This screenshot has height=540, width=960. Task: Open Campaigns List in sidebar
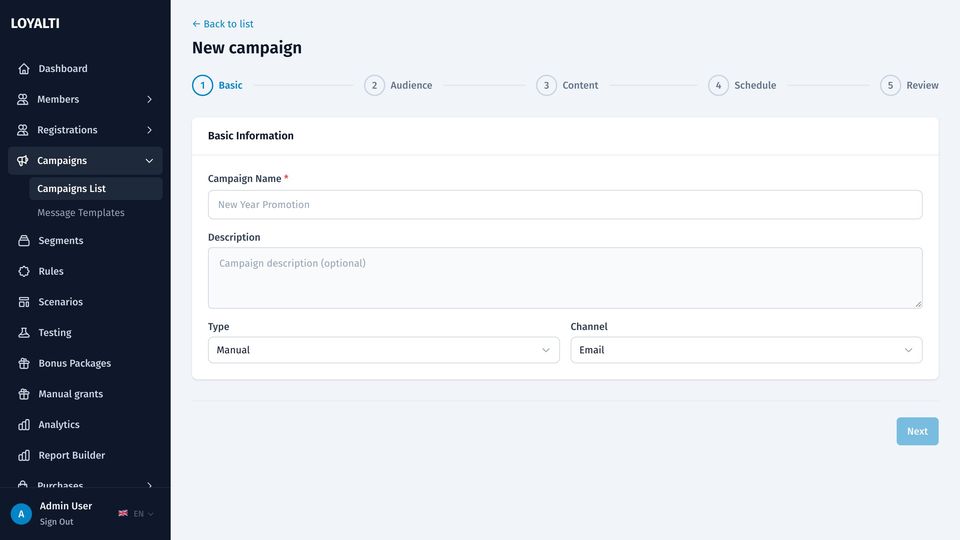(x=96, y=189)
